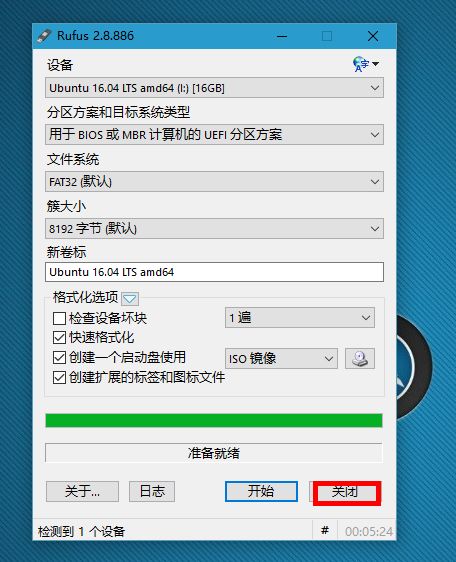Open the 设备 device dropdown
Screen dimensions: 456x562
coord(214,88)
